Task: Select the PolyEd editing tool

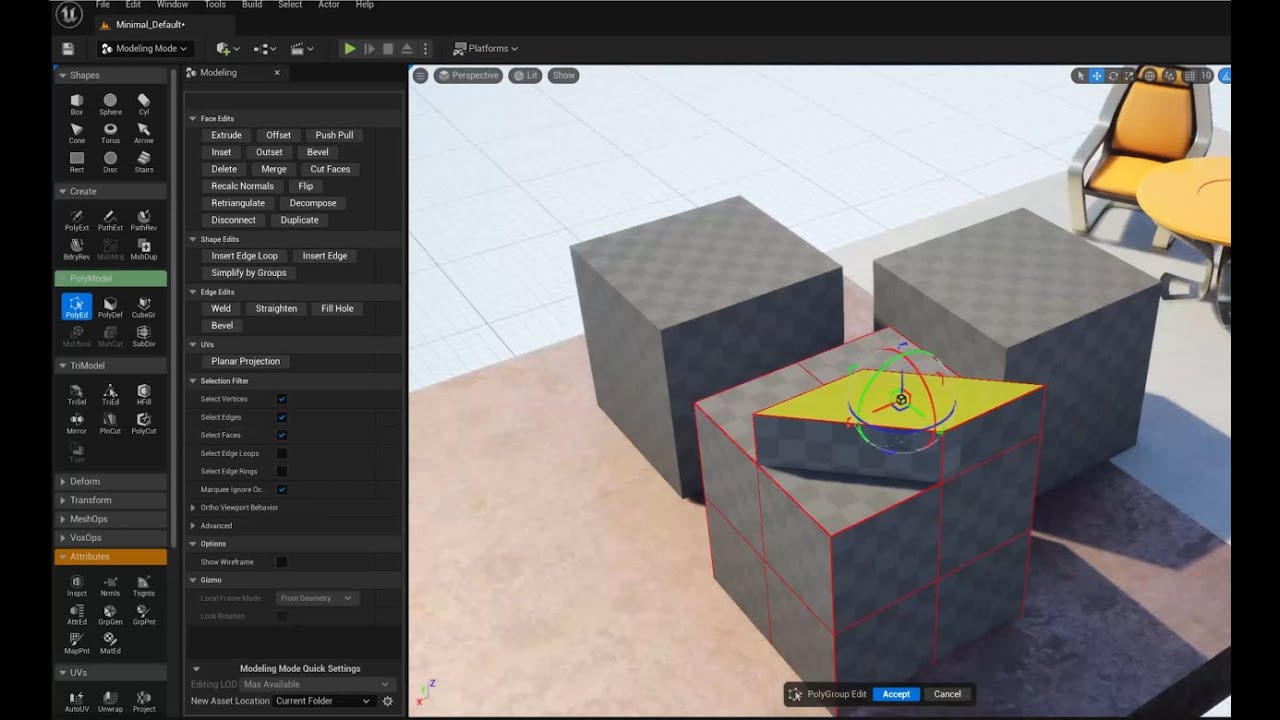Action: (x=77, y=307)
